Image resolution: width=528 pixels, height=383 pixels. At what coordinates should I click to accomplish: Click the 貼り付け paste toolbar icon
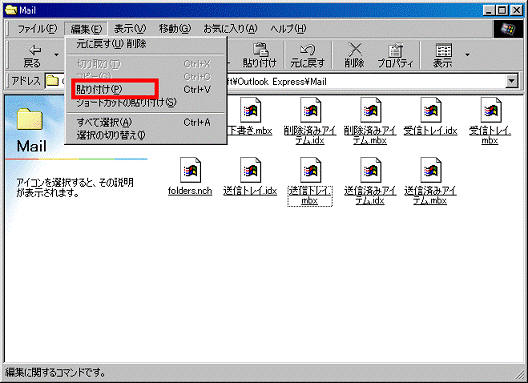tap(260, 56)
